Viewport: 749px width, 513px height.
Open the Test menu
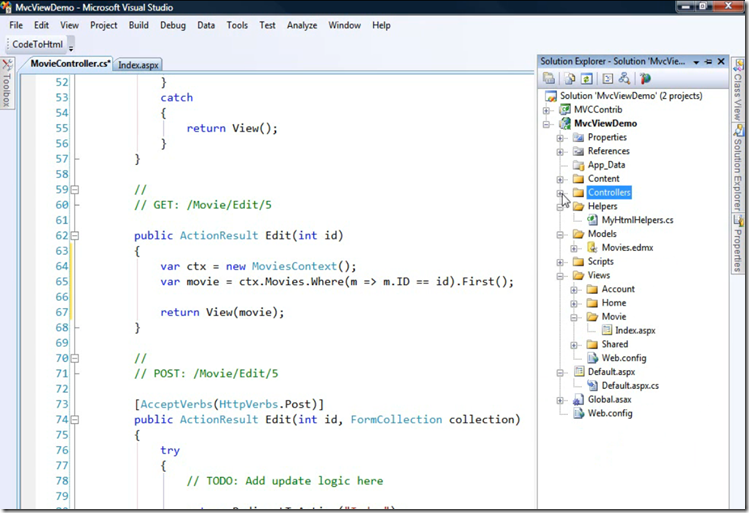(268, 25)
